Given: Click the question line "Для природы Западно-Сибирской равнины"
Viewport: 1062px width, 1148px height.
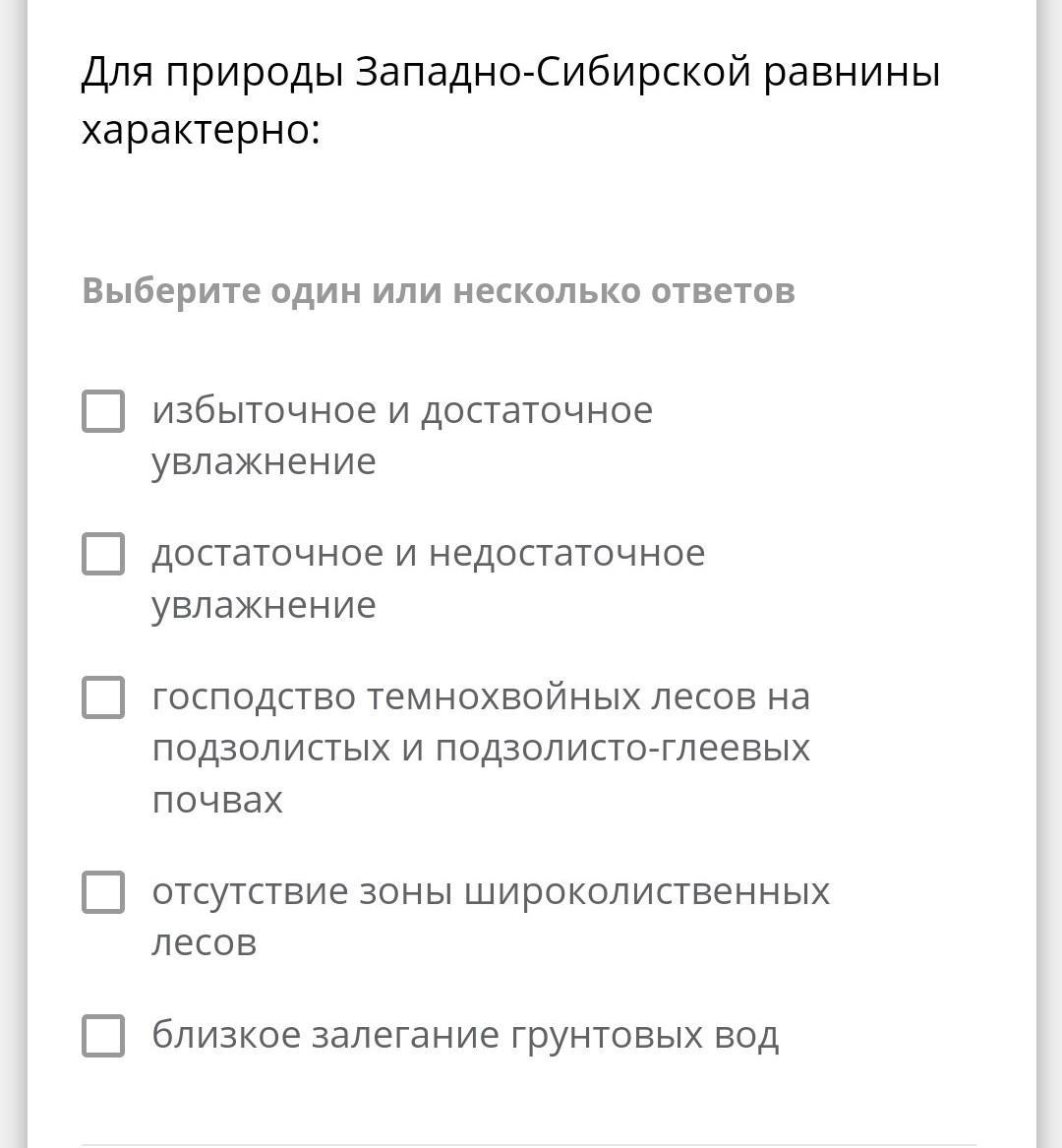Looking at the screenshot, I should click(x=510, y=73).
